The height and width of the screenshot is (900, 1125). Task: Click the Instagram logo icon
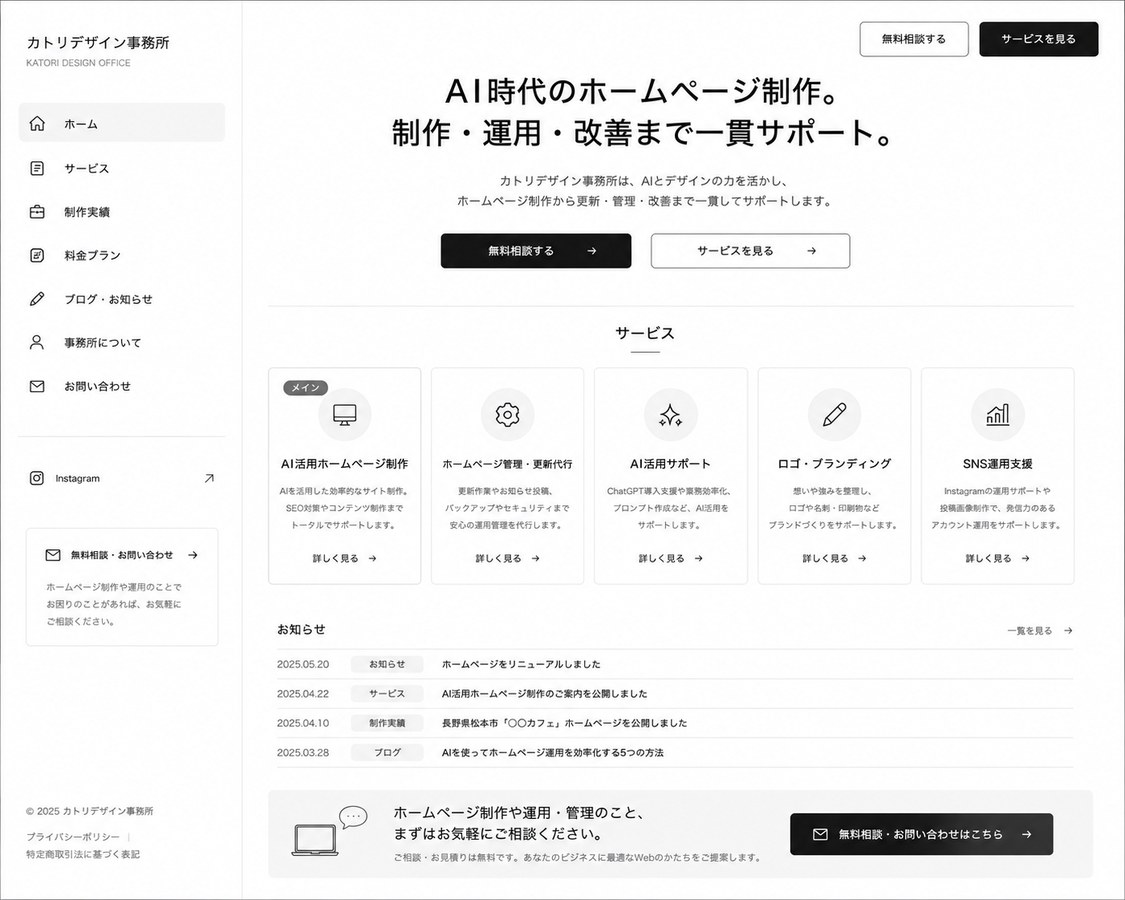point(37,478)
